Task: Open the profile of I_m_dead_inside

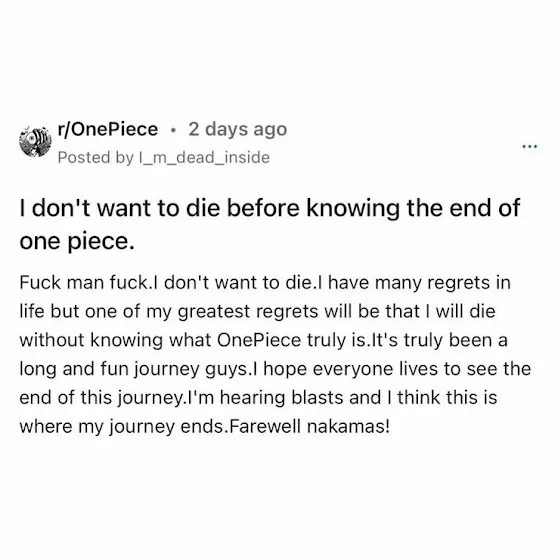Action: (x=204, y=158)
